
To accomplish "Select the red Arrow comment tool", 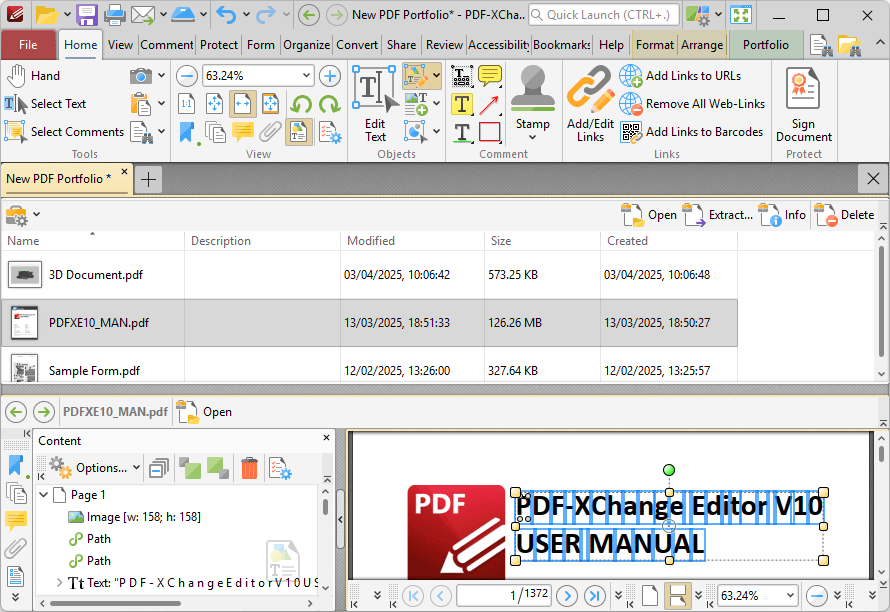I will (x=489, y=104).
